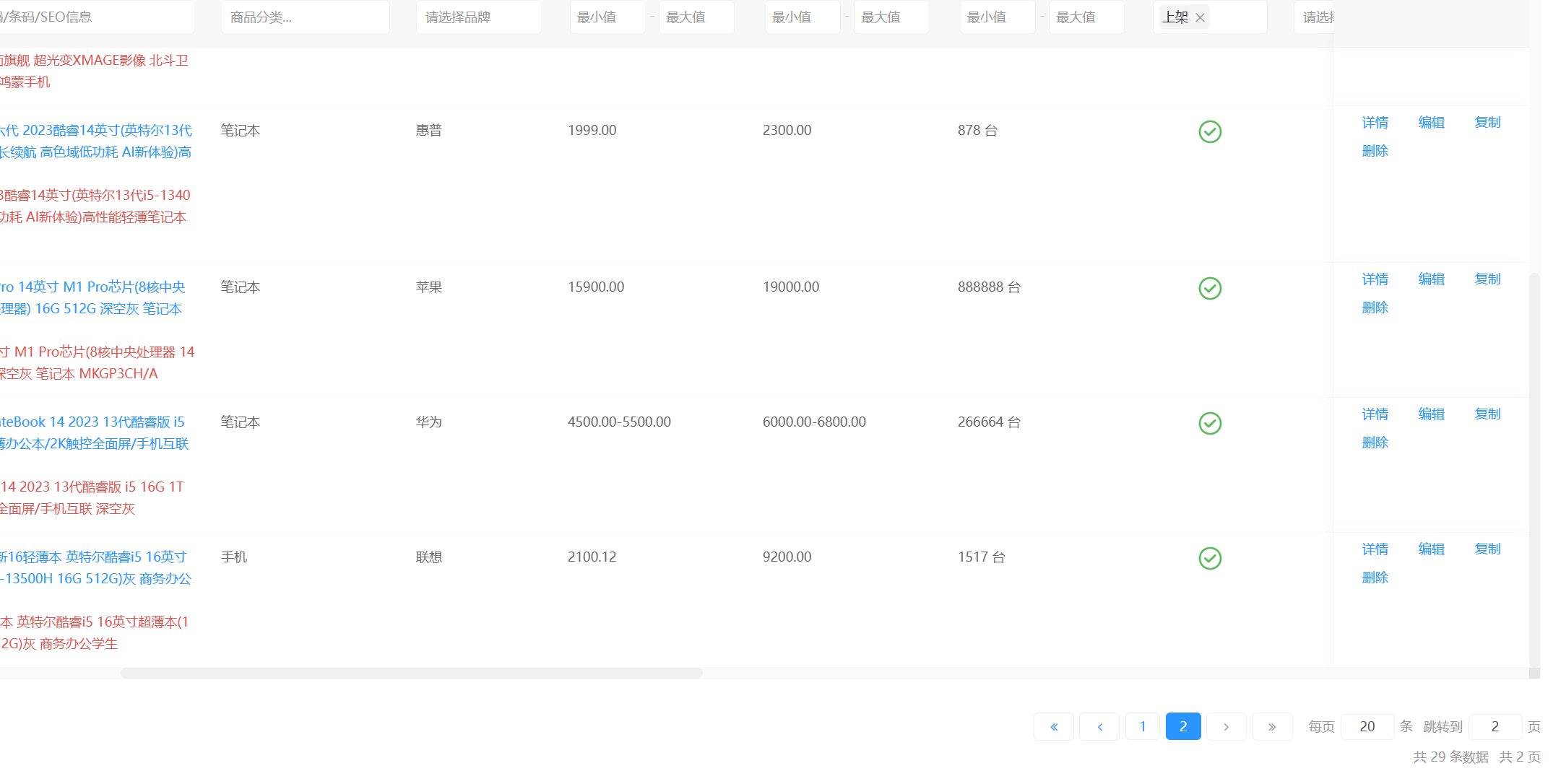Click 复制 for the 华为 laptop
1553x784 pixels.
tap(1487, 414)
